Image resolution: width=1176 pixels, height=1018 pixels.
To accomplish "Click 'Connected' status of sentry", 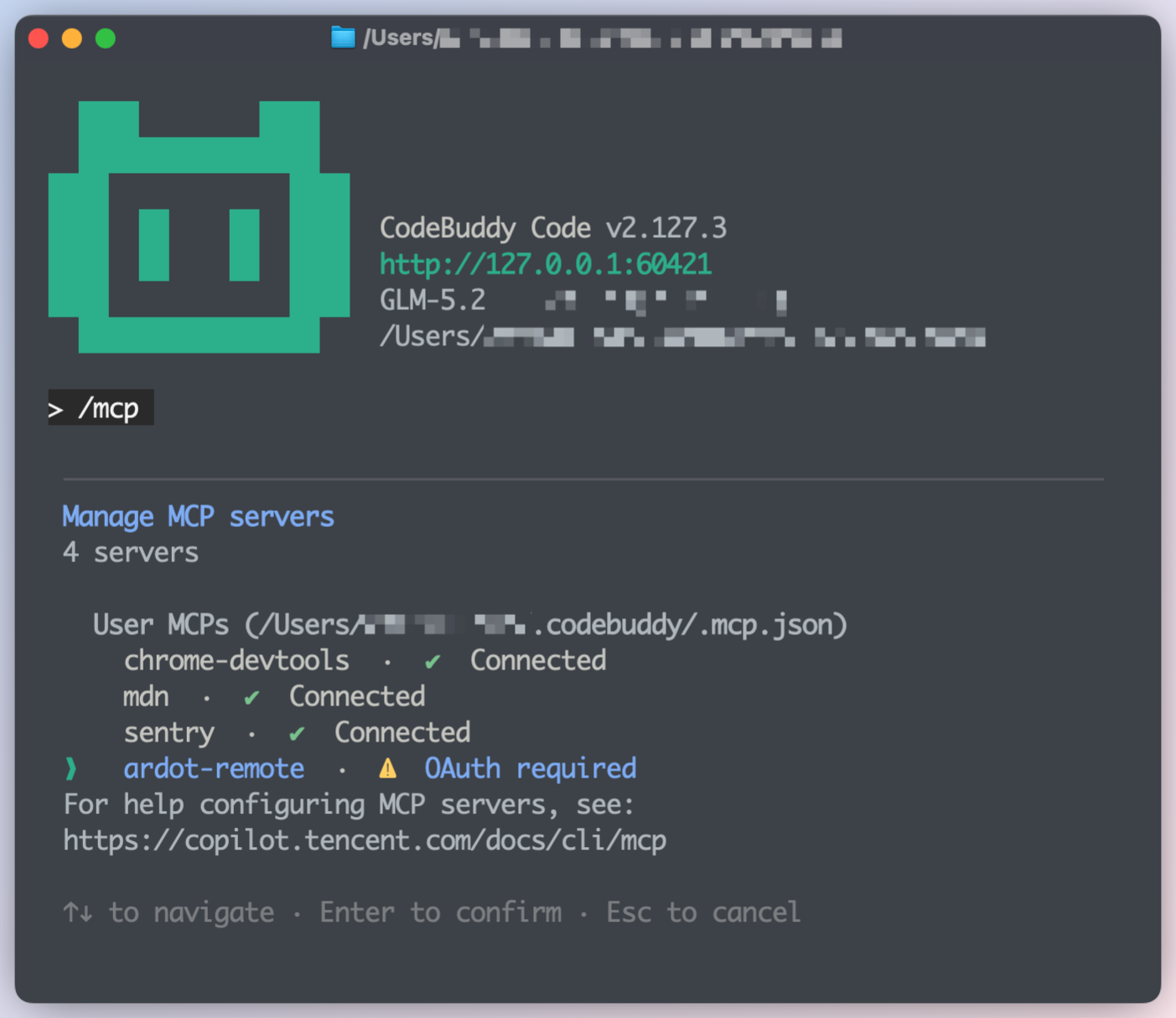I will (x=402, y=733).
